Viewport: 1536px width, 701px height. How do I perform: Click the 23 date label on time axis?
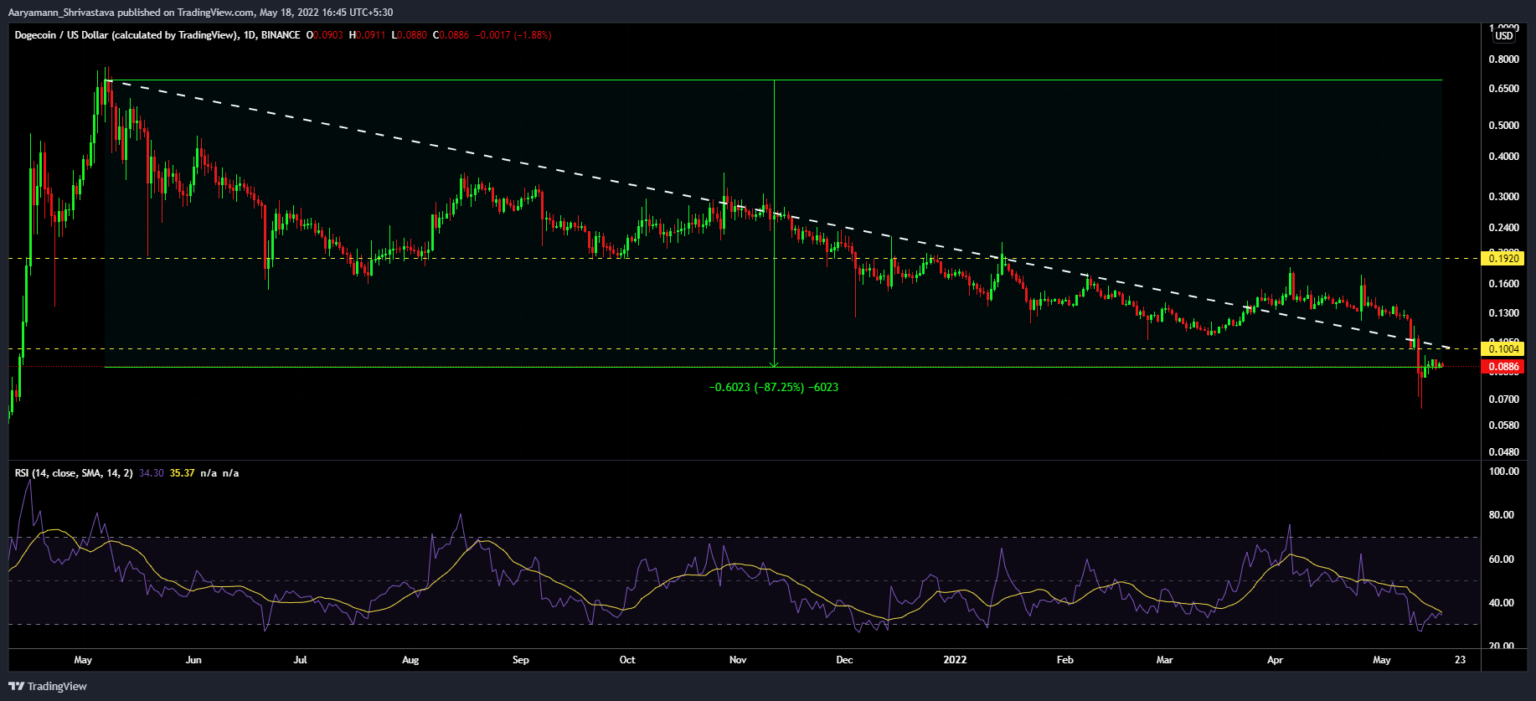click(x=1459, y=661)
